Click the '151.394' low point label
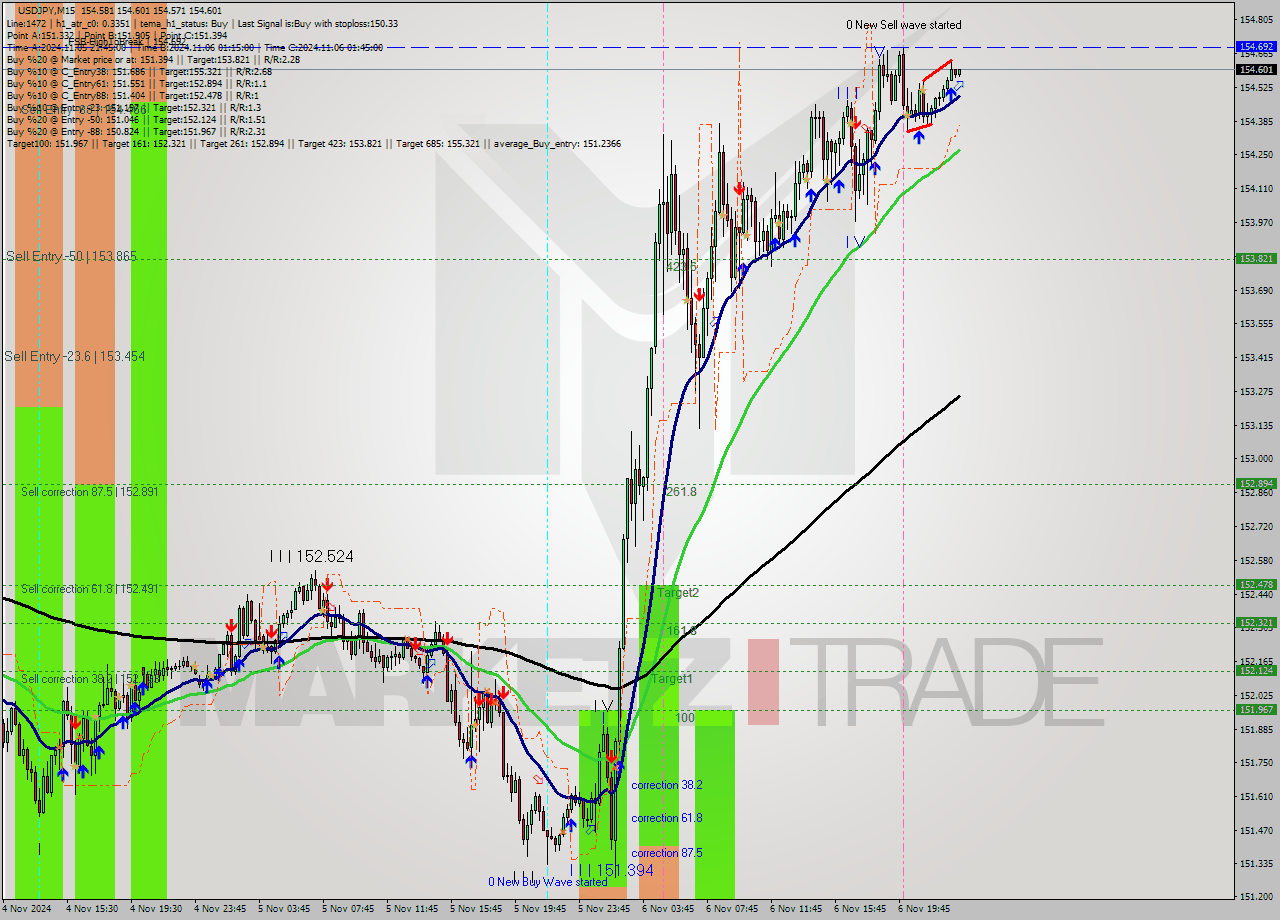This screenshot has width=1280, height=920. coord(625,871)
